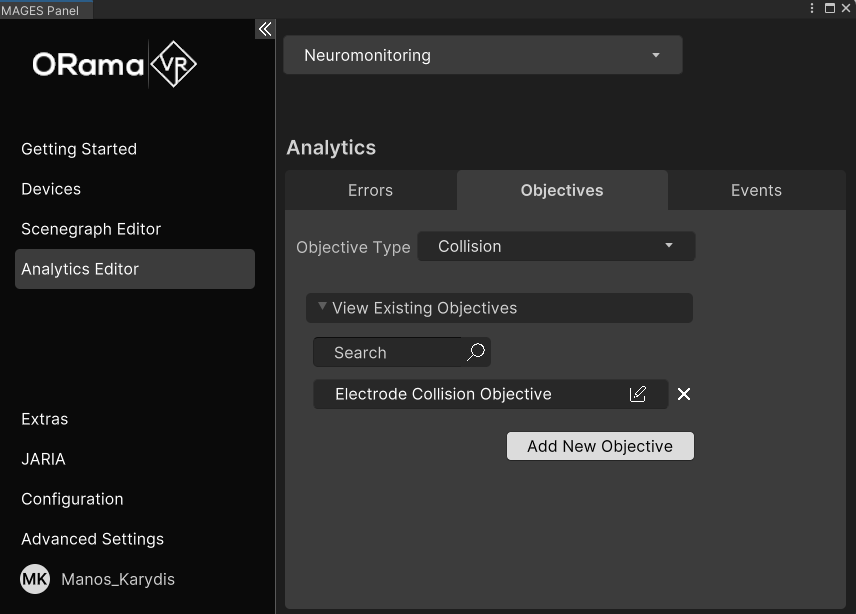
Task: Maximize the MAGES Panel window
Action: 829,8
